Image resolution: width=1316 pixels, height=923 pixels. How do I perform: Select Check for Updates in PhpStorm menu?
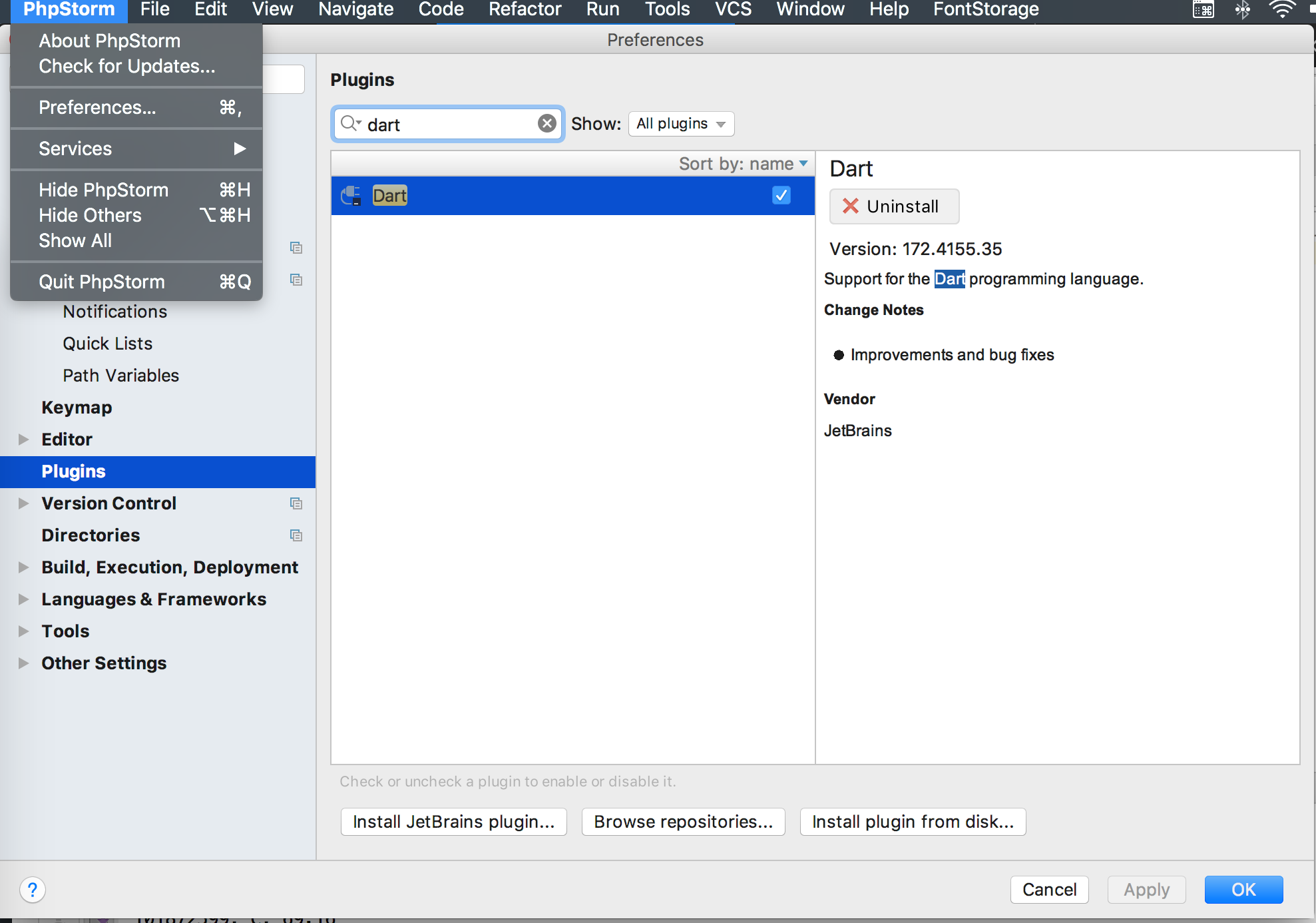(x=126, y=66)
